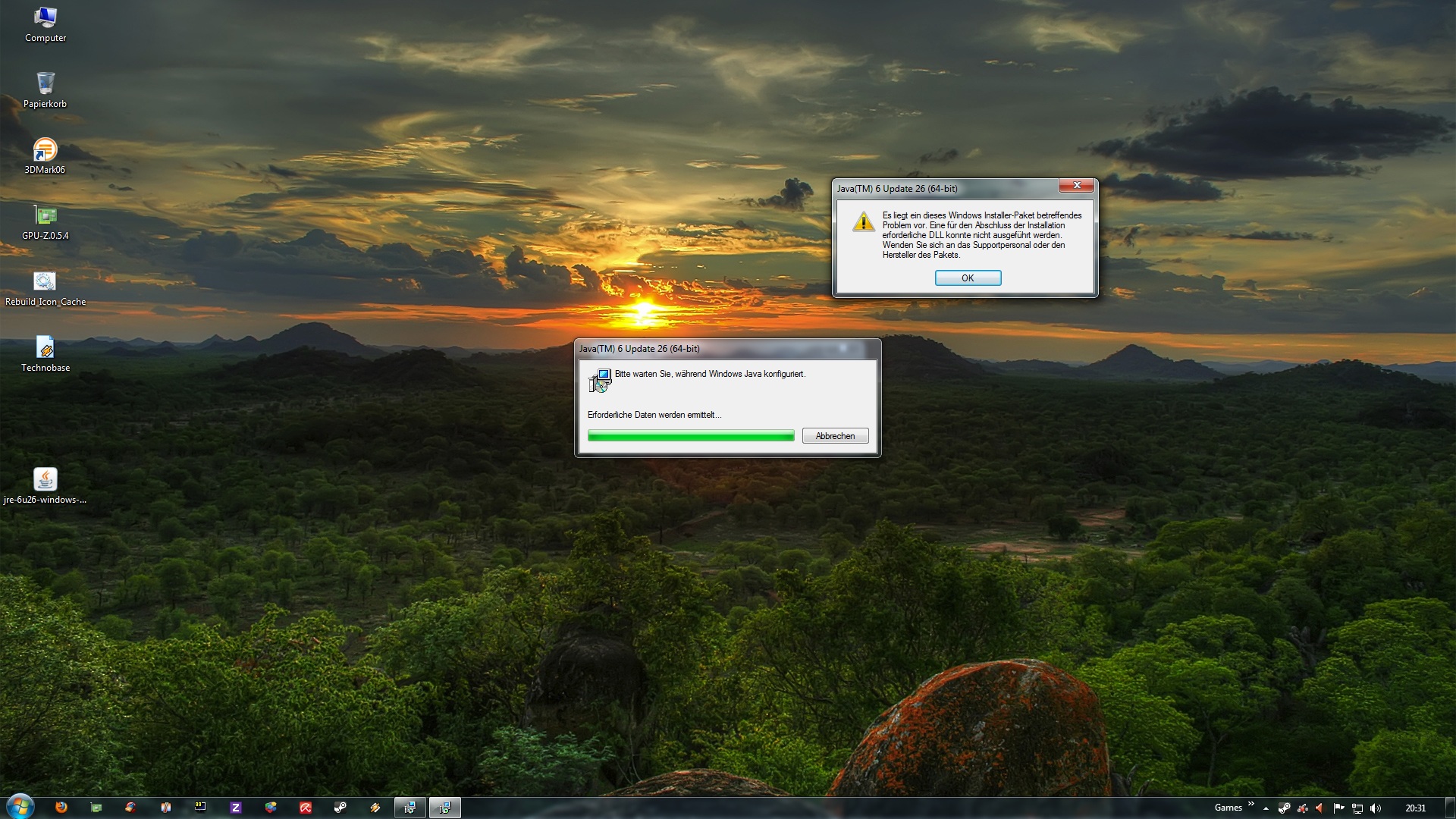1456x819 pixels.
Task: Open the Windows Start orb
Action: [20, 807]
